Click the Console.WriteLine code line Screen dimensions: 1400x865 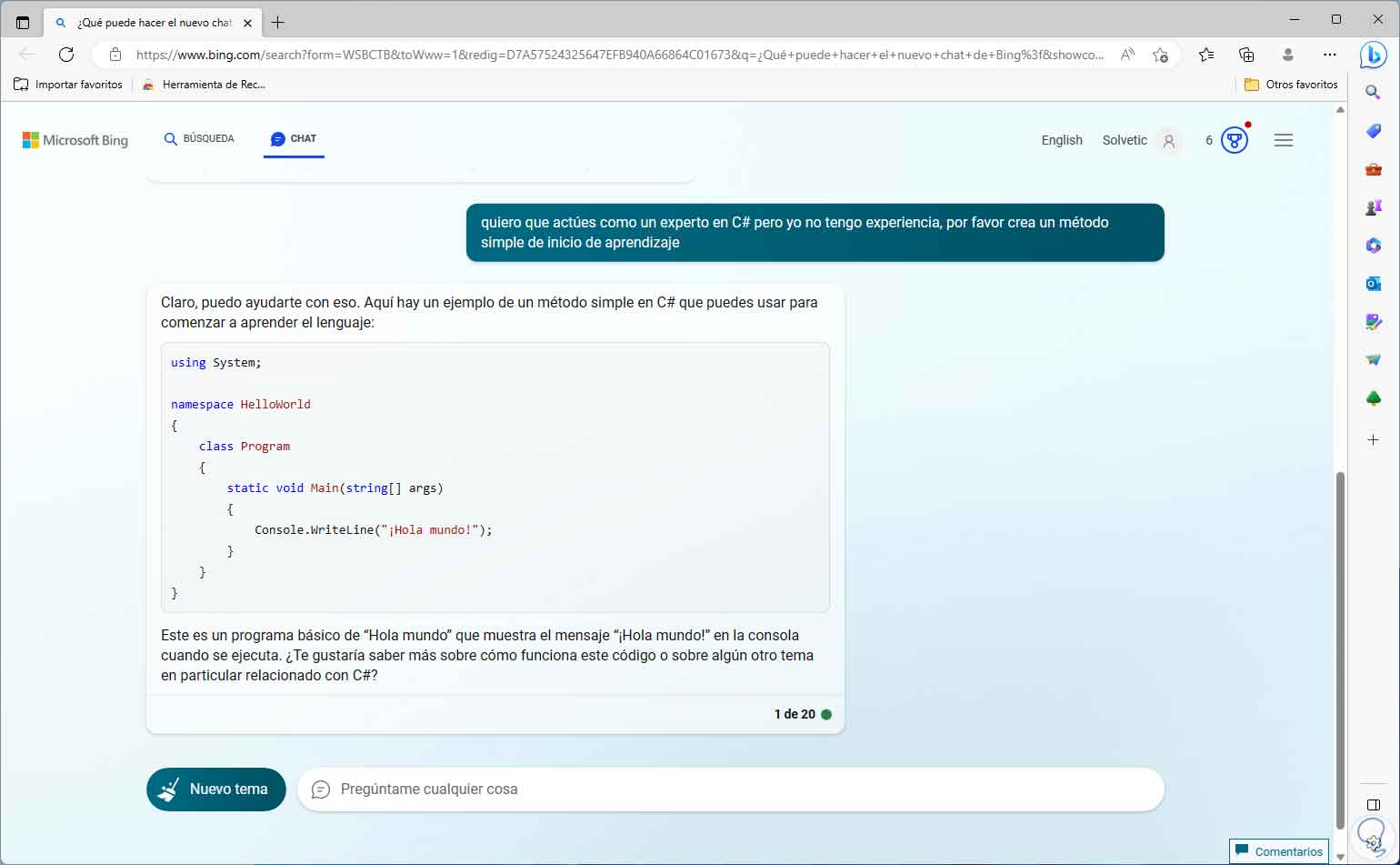(374, 529)
